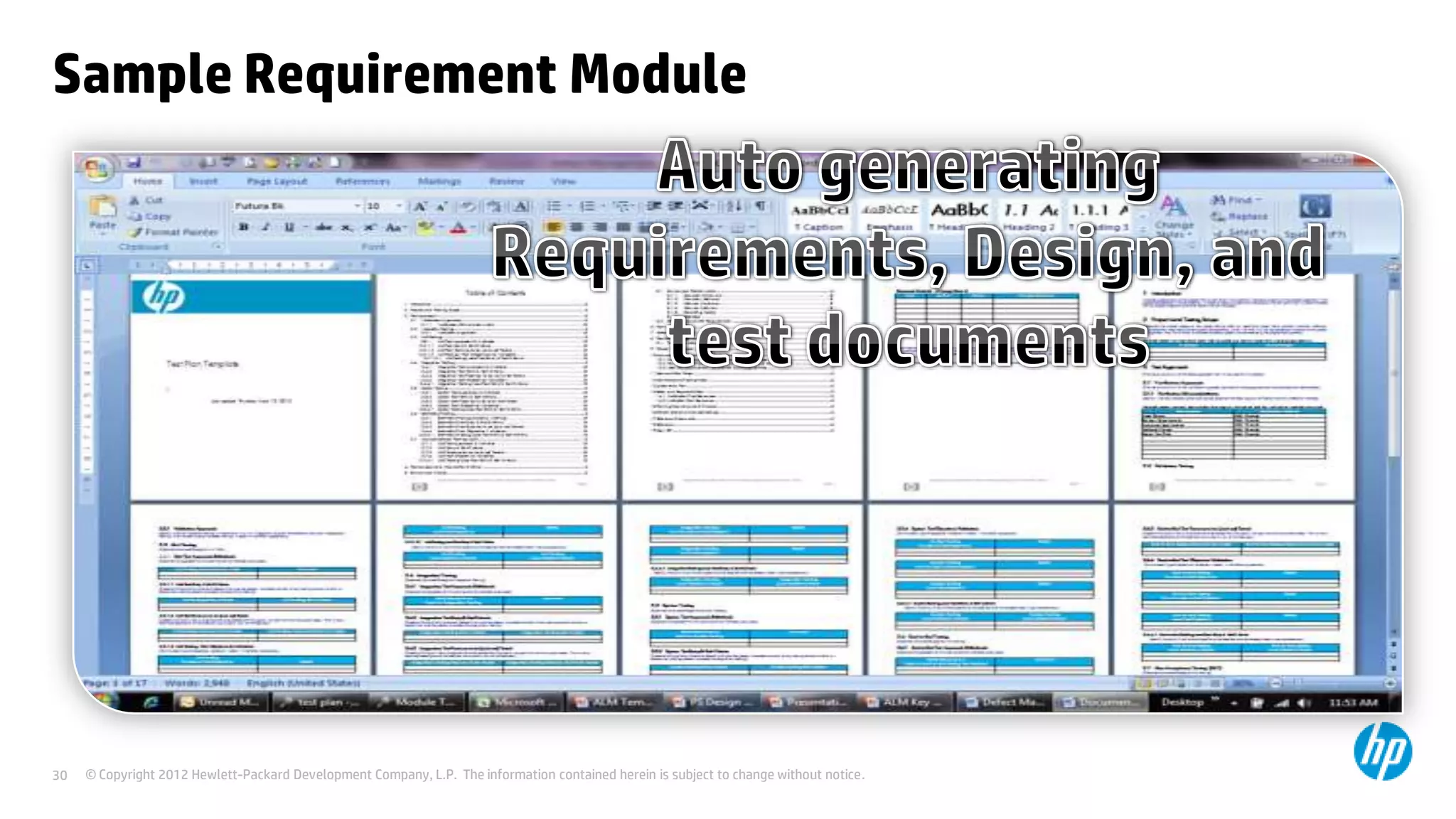Open the Futura Bk font name dropdown
This screenshot has height=819, width=1456.
(357, 206)
